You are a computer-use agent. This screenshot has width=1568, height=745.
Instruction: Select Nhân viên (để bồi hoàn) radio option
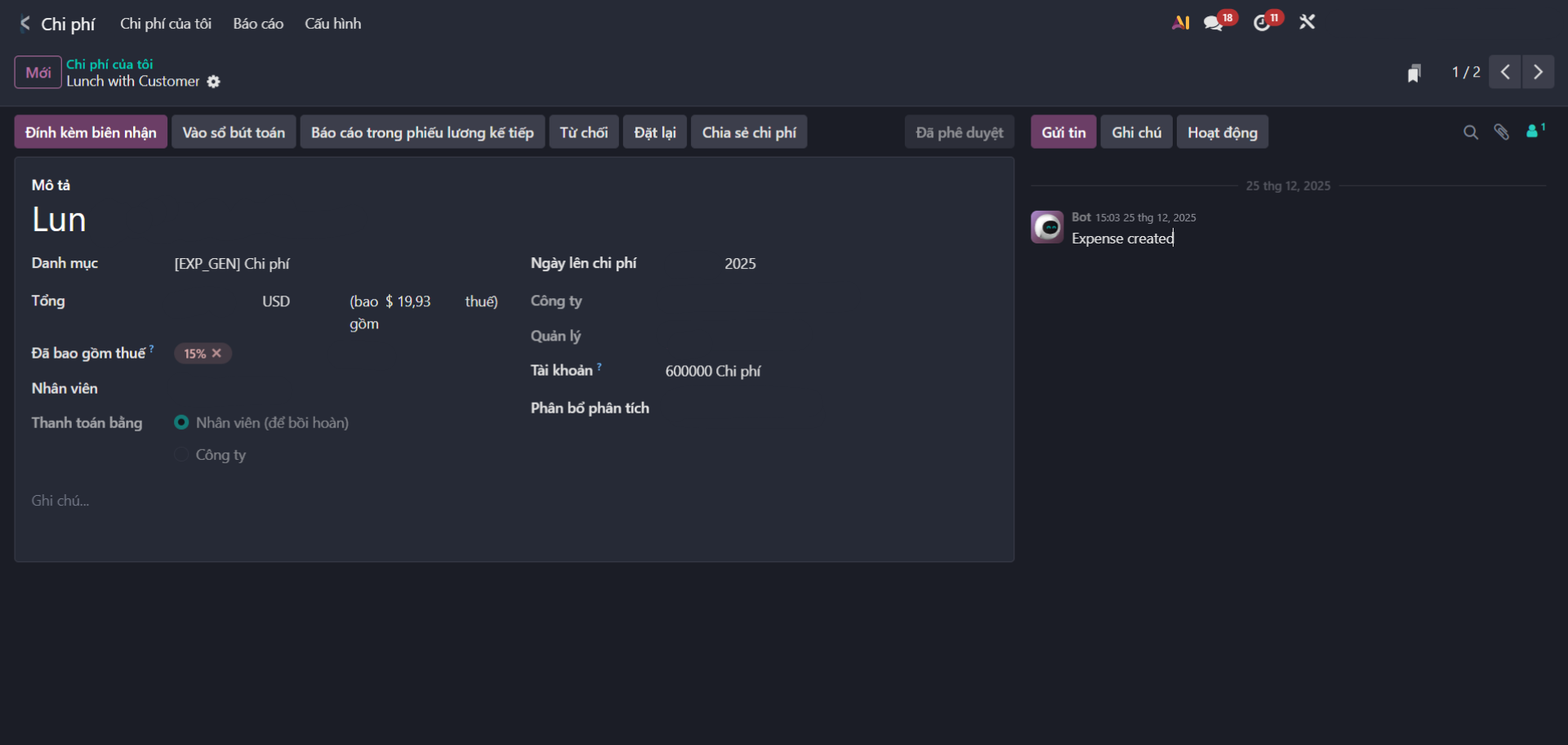pos(181,422)
